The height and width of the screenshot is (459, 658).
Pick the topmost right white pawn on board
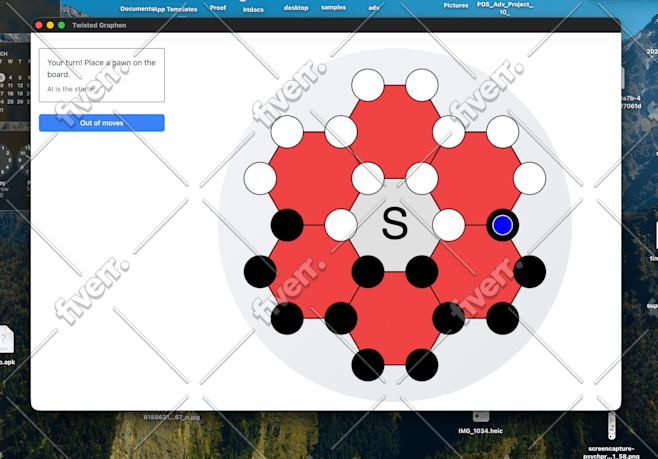[x=422, y=86]
